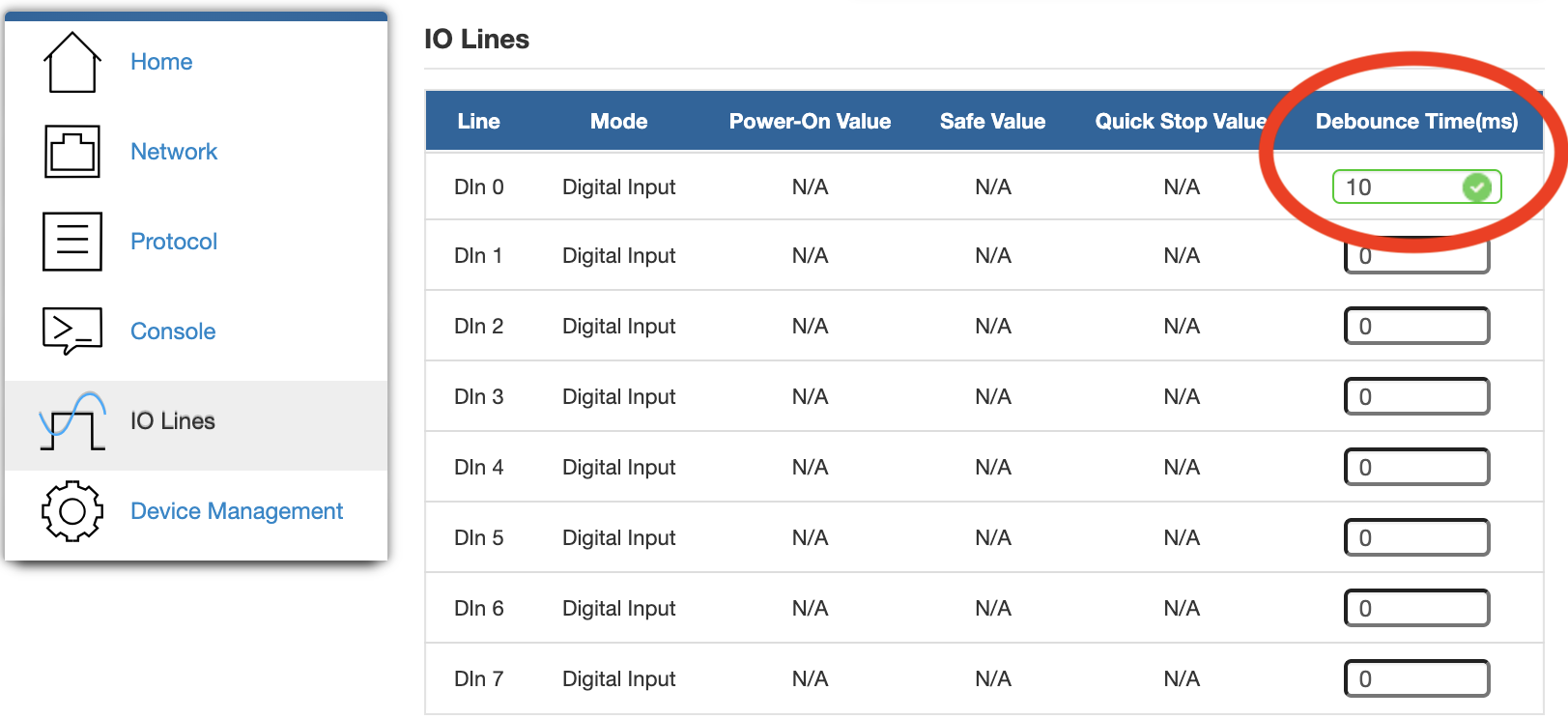
Task: Open the Home page
Action: 161,61
